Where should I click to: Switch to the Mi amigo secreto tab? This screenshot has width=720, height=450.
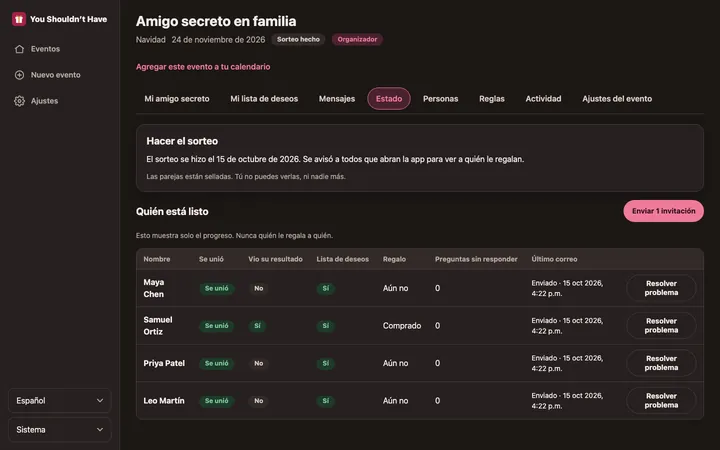[177, 99]
